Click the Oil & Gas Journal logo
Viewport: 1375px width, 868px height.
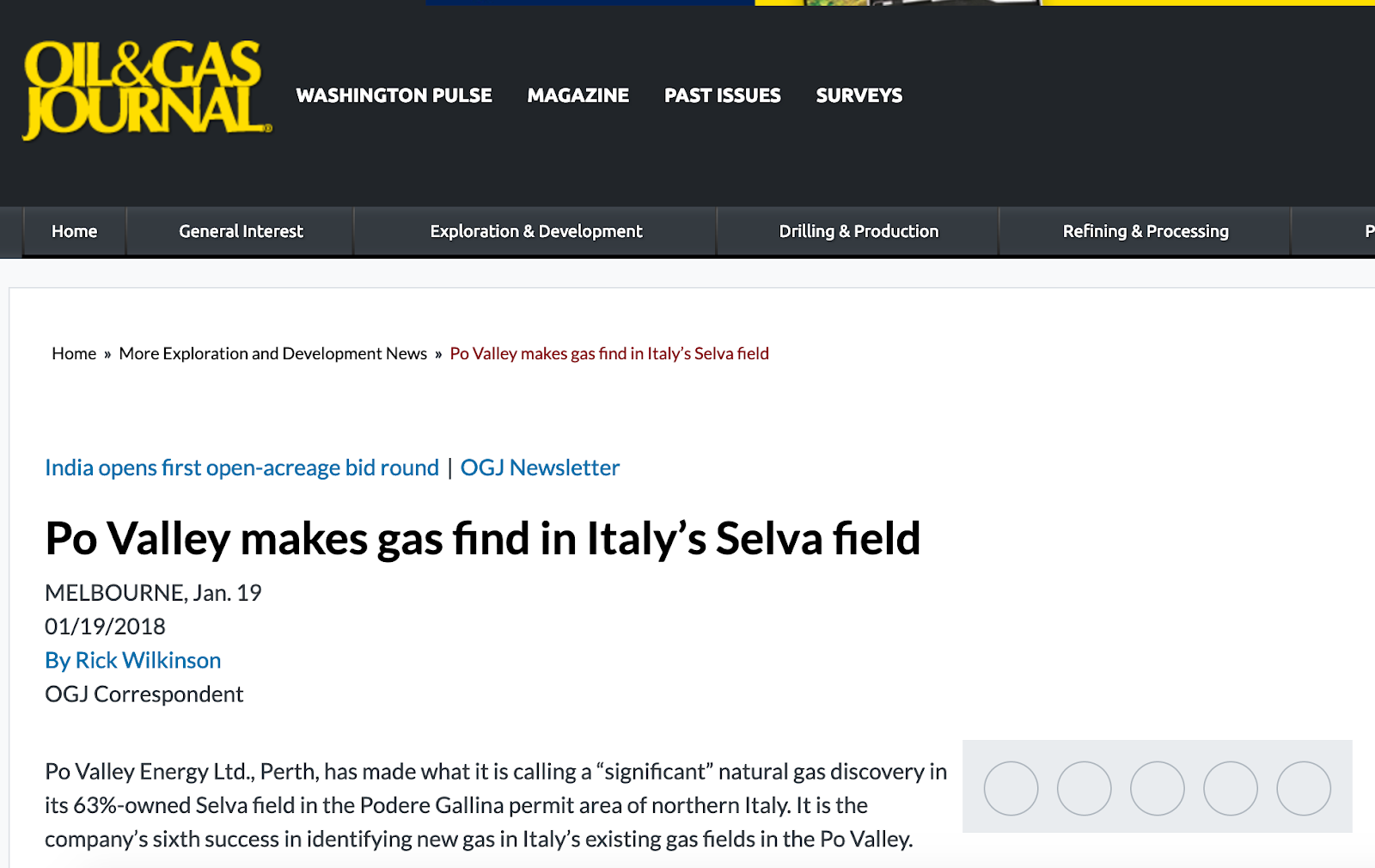(x=146, y=90)
